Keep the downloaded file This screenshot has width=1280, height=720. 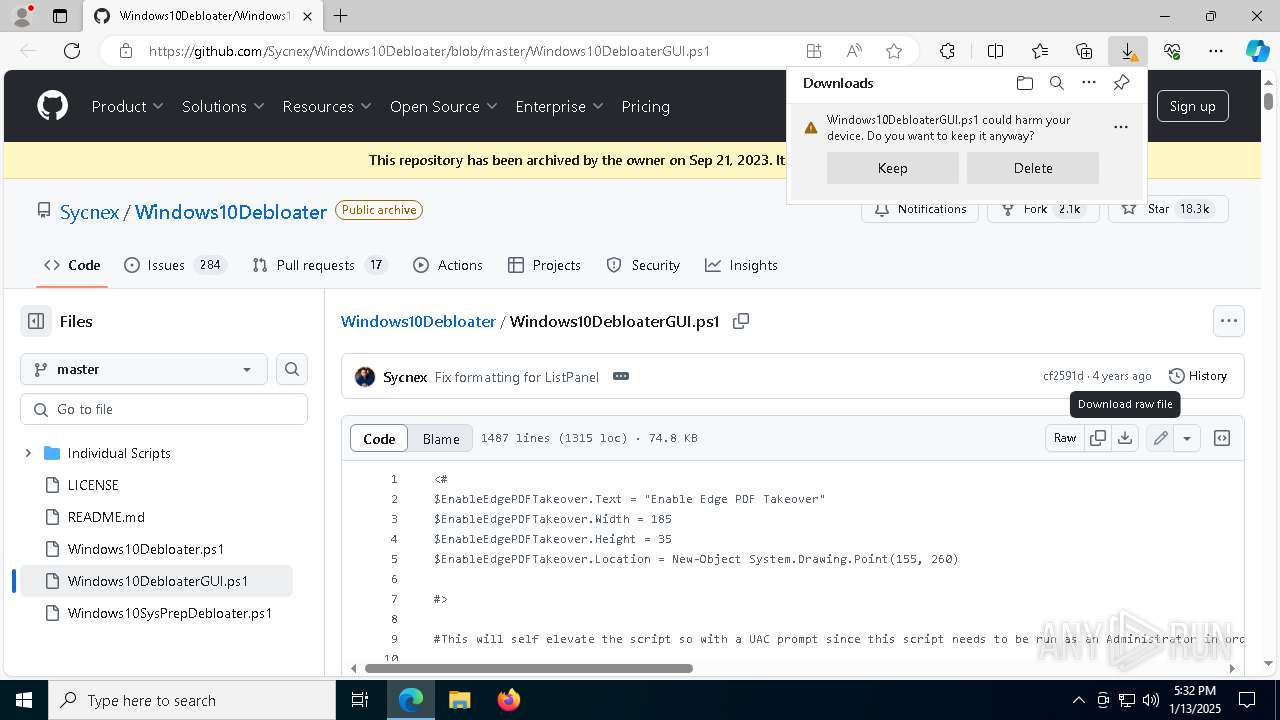point(892,168)
